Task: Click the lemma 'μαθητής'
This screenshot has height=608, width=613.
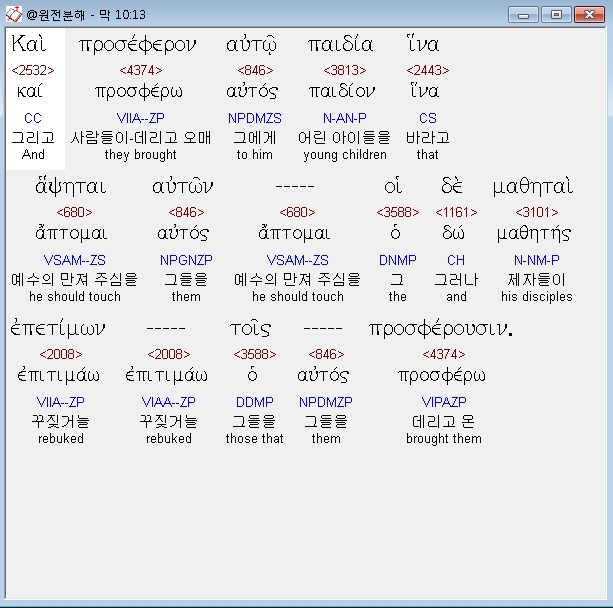Action: point(534,234)
